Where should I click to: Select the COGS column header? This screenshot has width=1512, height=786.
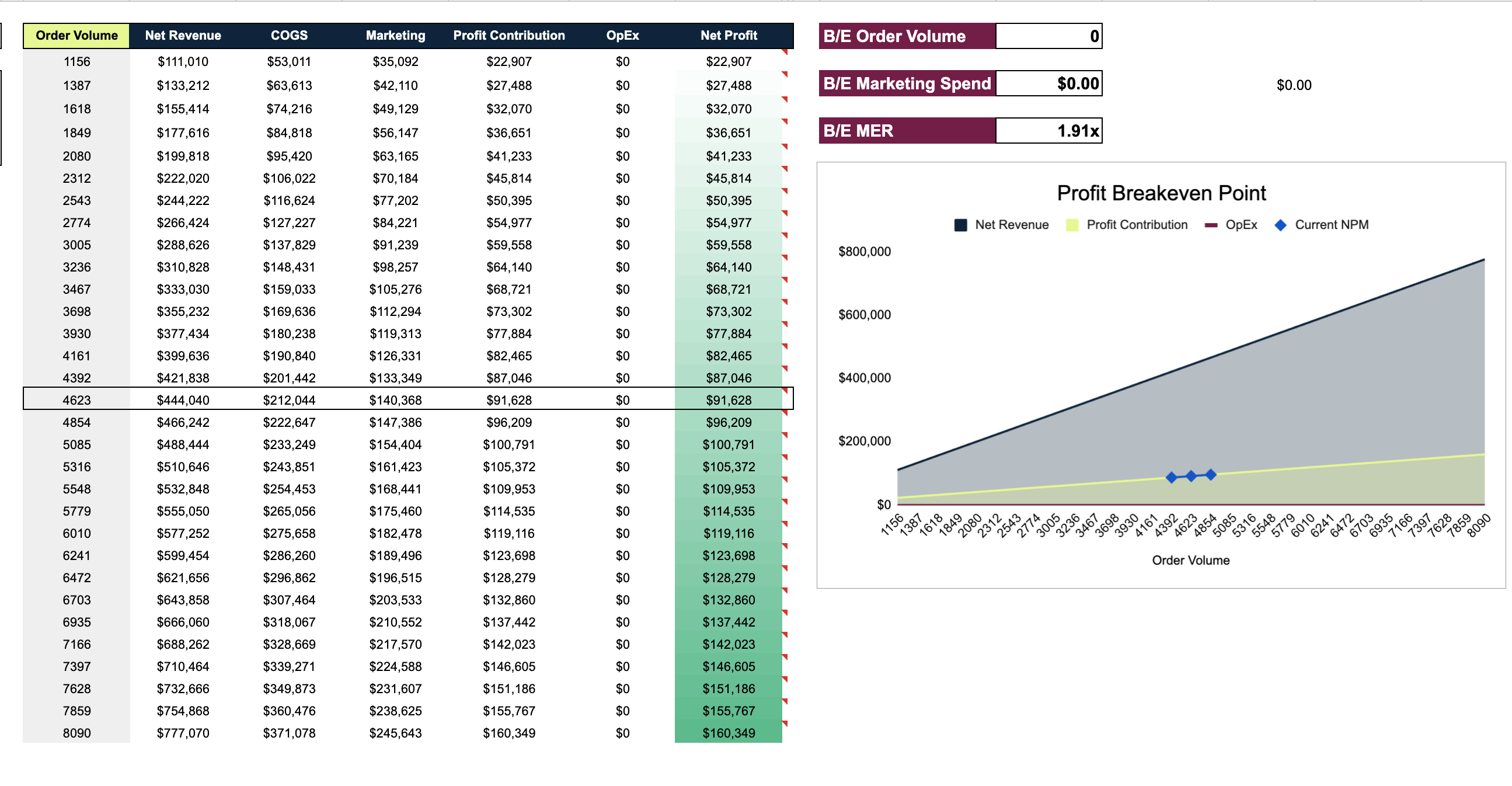click(290, 35)
